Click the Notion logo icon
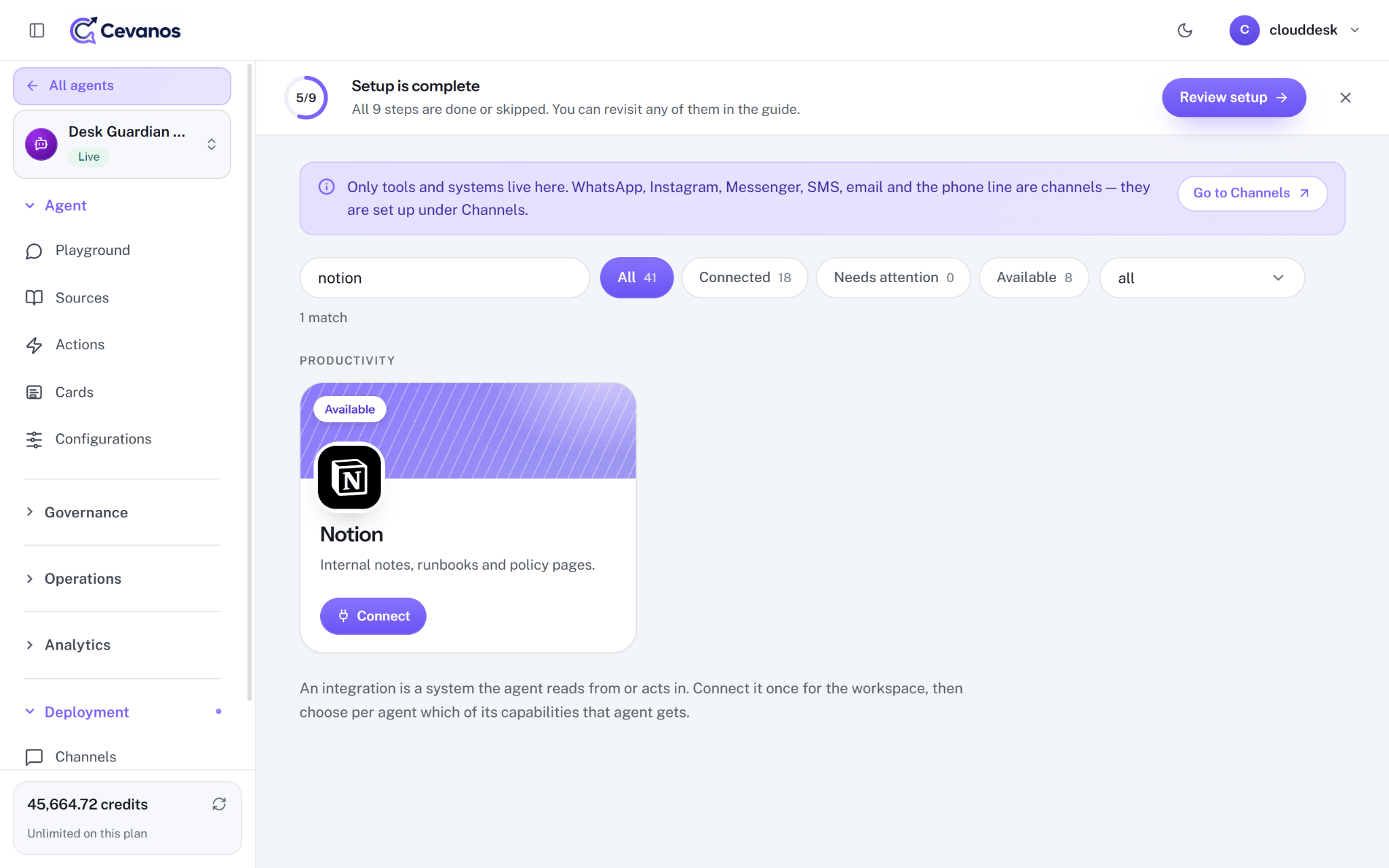1389x868 pixels. (x=350, y=477)
